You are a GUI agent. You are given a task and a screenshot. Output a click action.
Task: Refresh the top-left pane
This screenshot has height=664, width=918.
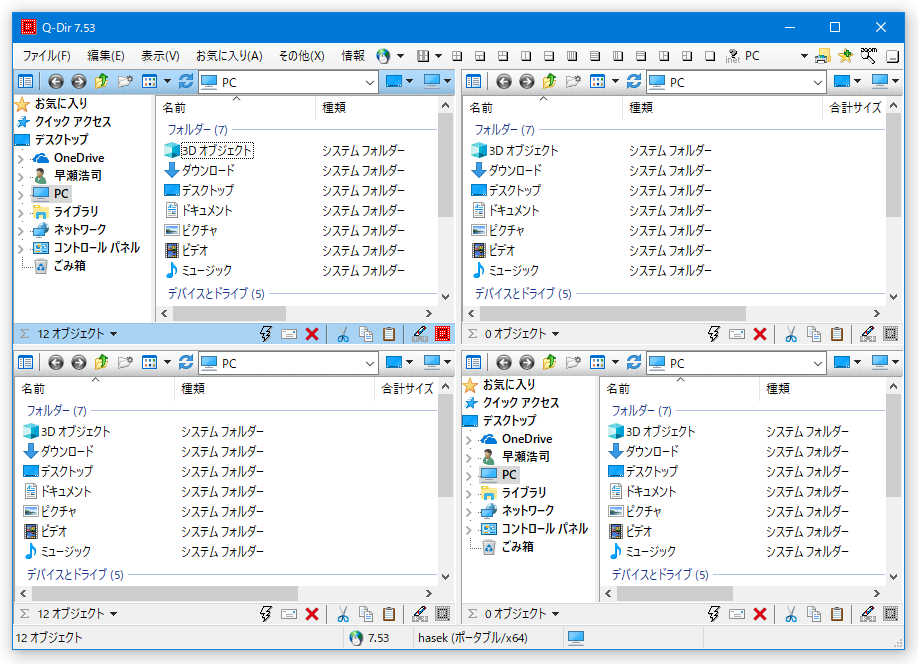[x=186, y=81]
